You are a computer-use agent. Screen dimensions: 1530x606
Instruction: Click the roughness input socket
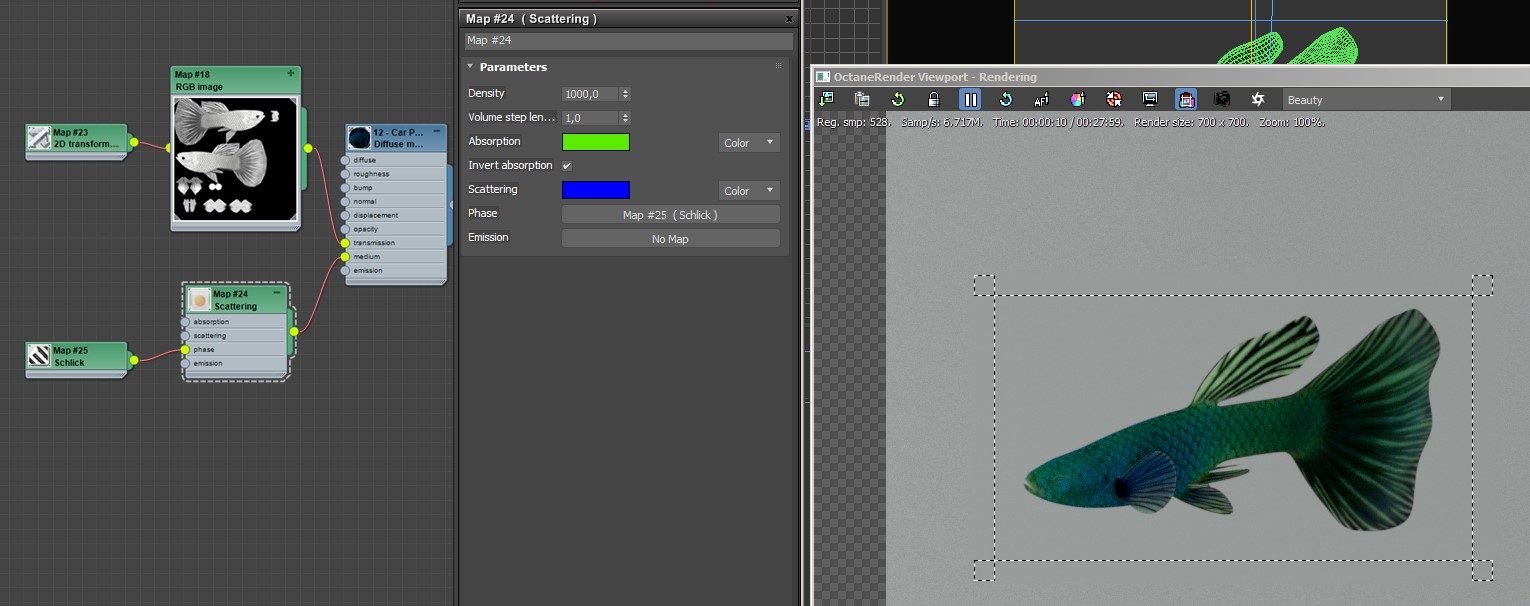[x=345, y=173]
